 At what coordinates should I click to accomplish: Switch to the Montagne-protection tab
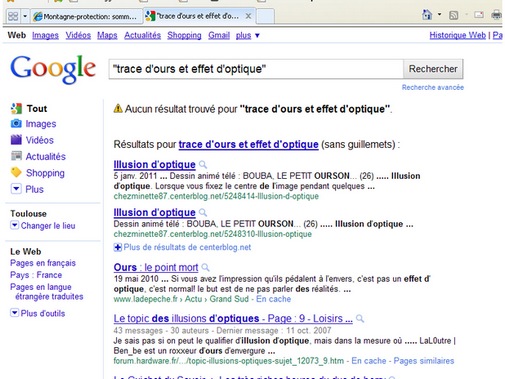pos(87,16)
